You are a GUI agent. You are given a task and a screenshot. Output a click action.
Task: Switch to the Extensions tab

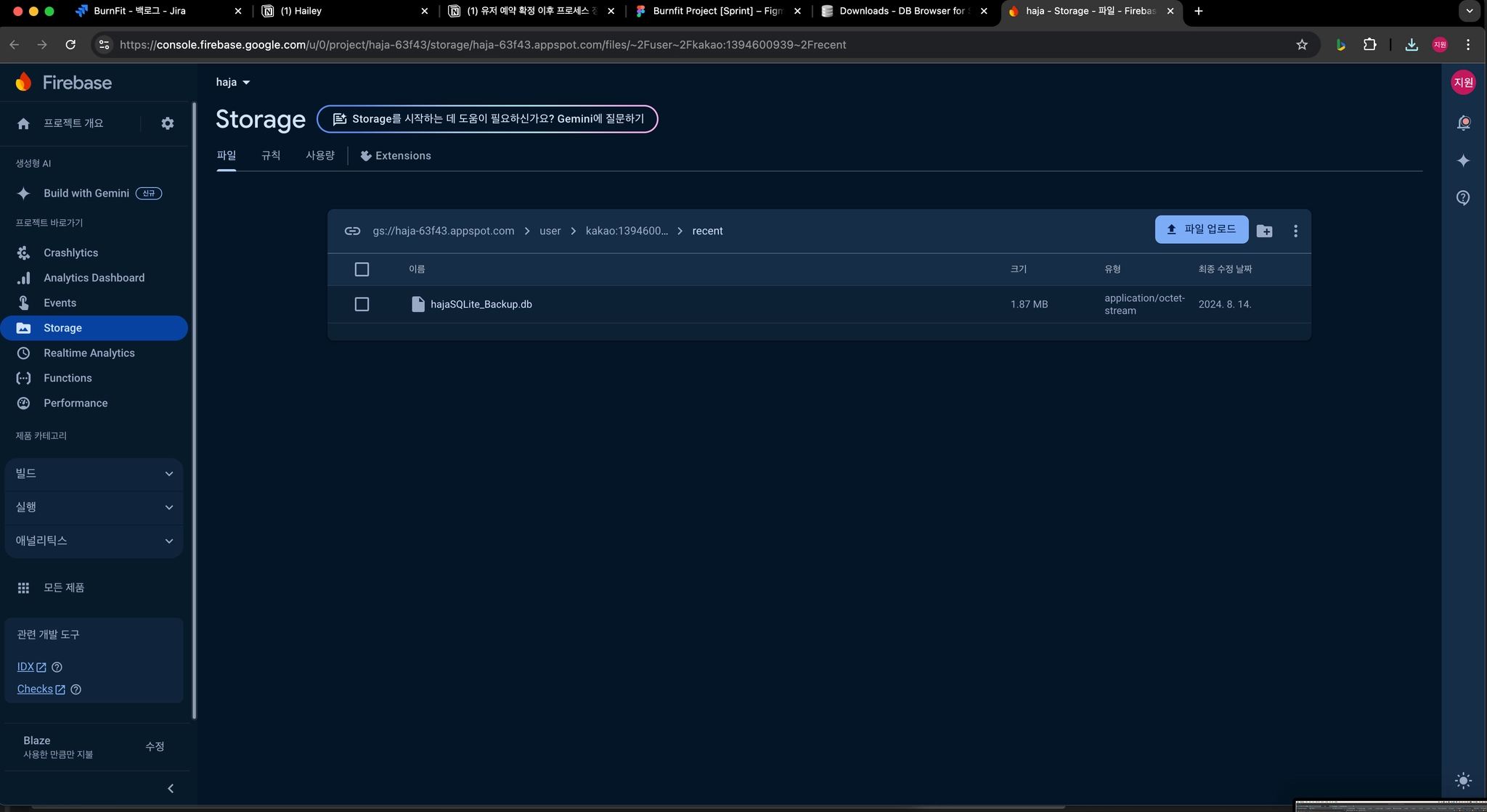(x=396, y=155)
